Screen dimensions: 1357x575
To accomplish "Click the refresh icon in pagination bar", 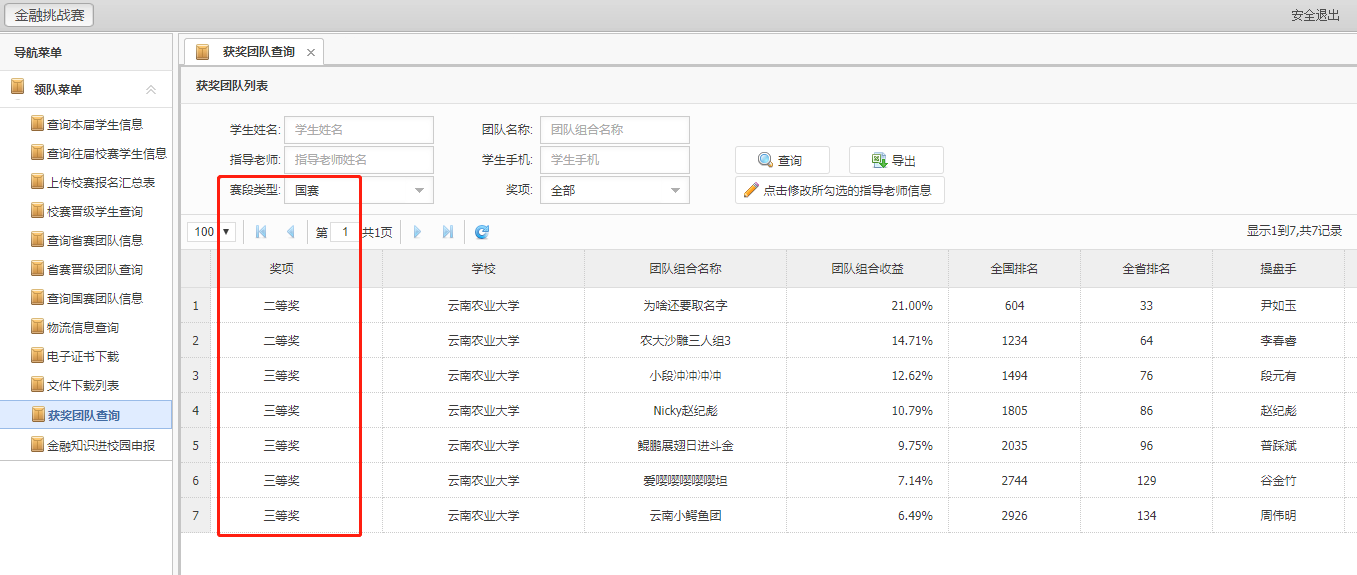I will point(482,232).
